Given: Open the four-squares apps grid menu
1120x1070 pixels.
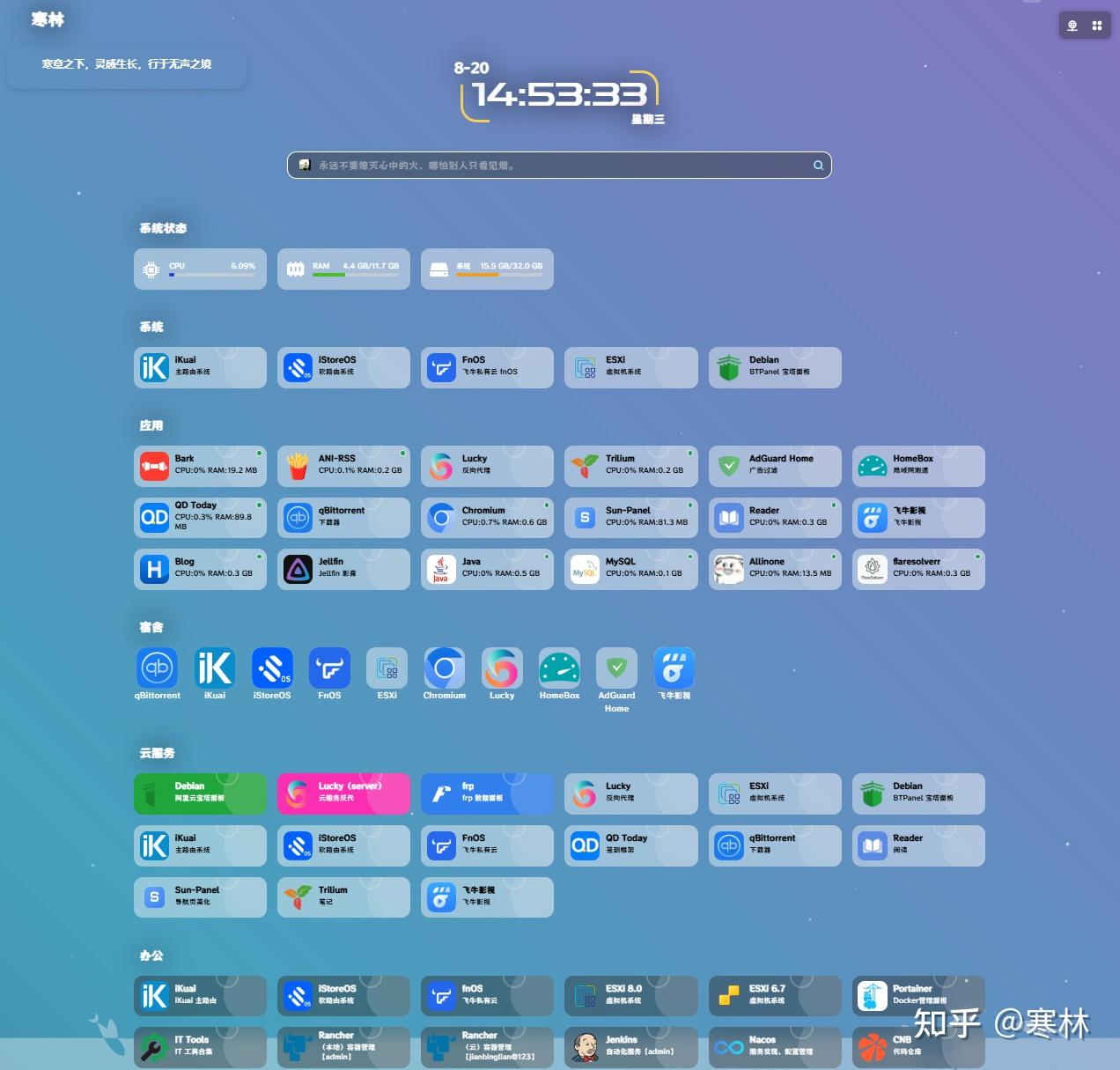Looking at the screenshot, I should [1097, 26].
